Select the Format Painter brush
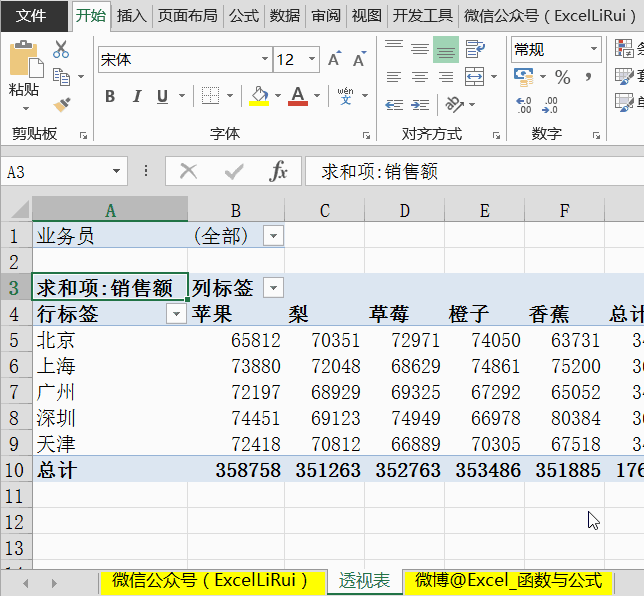The image size is (644, 596). [x=62, y=104]
